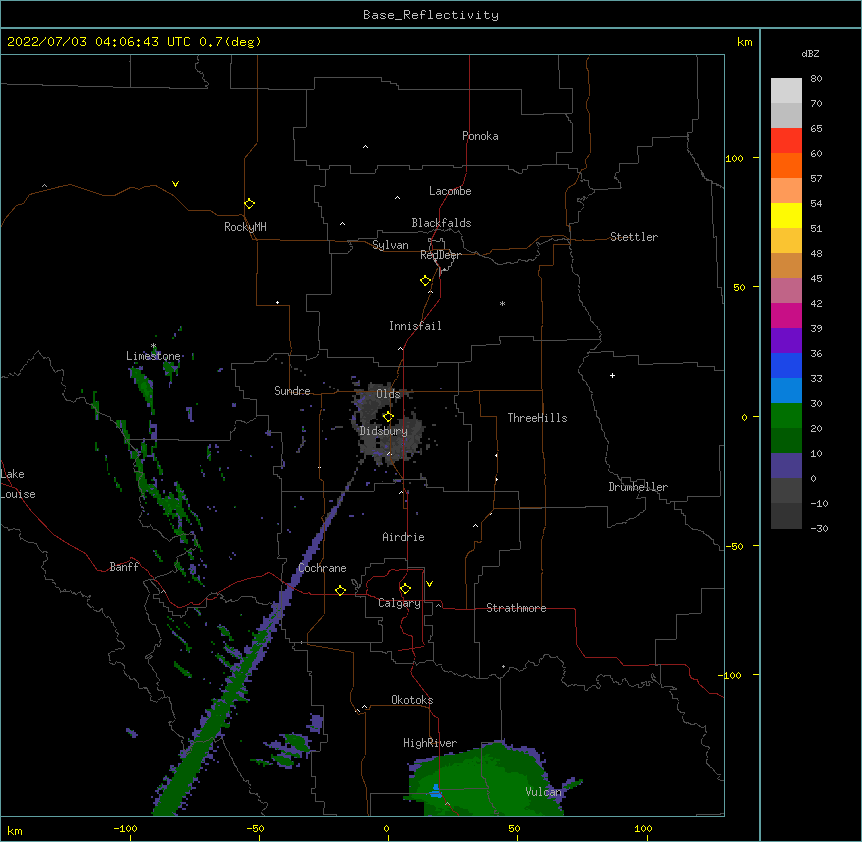862x842 pixels.
Task: Click the Innisfail town label
Action: pos(415,326)
